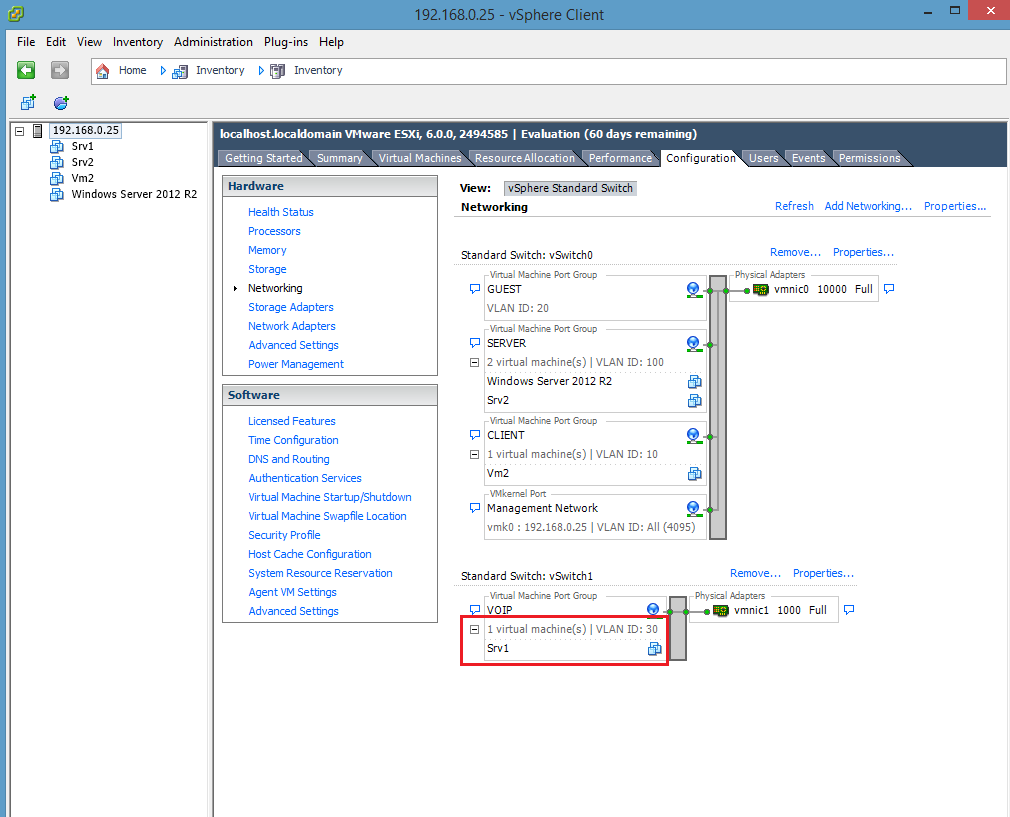Click the globe port icon for CLIENT
The width and height of the screenshot is (1010, 817).
[x=693, y=436]
